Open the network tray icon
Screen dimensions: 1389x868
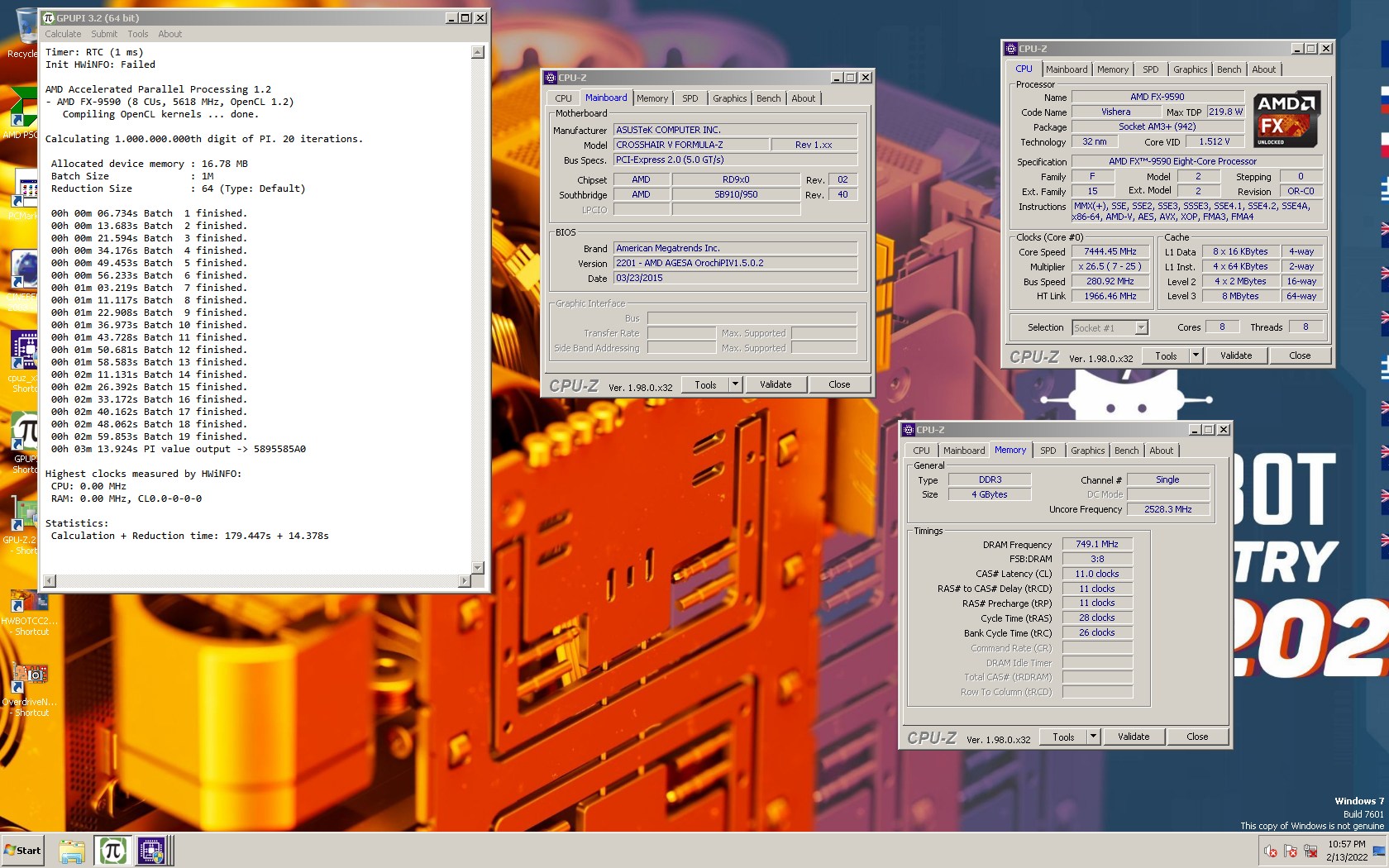tap(1310, 851)
